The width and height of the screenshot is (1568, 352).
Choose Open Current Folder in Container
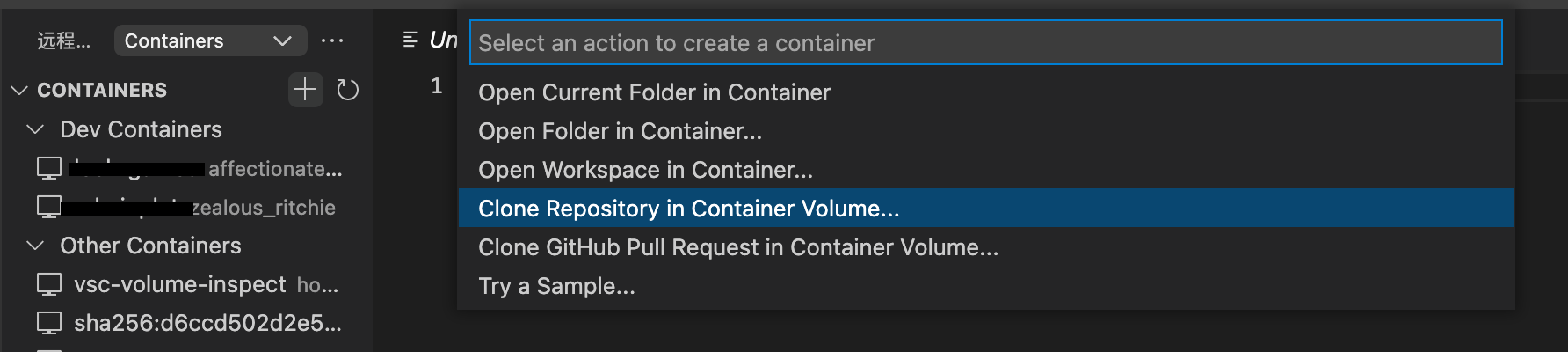pyautogui.click(x=654, y=92)
